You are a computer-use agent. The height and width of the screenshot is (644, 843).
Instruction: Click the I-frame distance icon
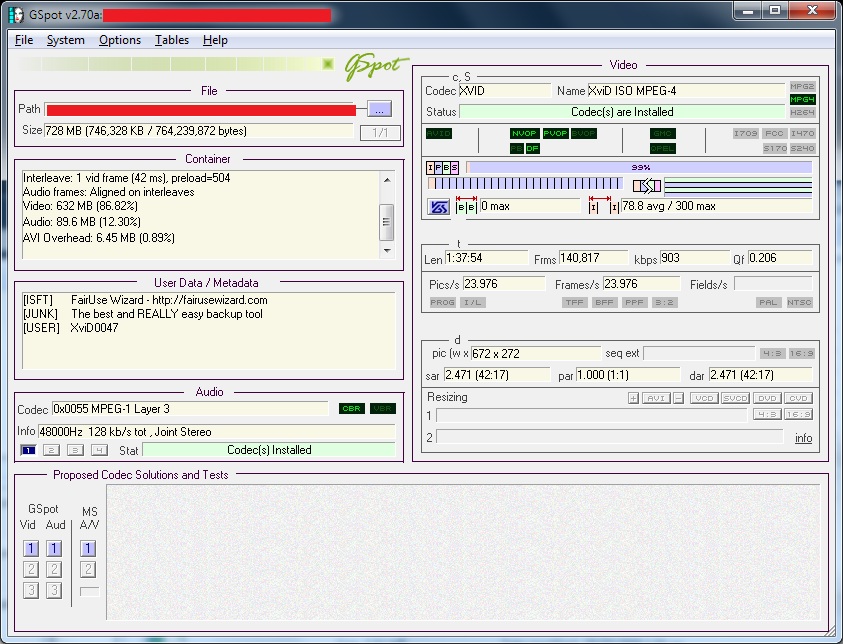(x=603, y=205)
